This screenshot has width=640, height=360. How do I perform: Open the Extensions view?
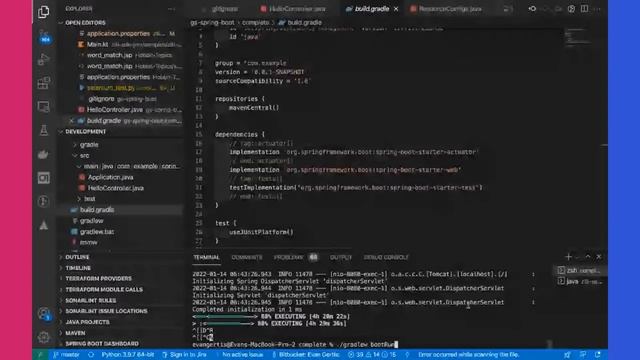[44, 83]
